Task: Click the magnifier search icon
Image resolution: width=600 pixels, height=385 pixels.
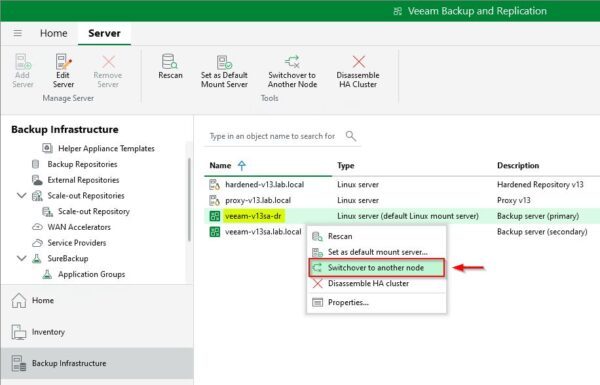Action: [x=351, y=136]
